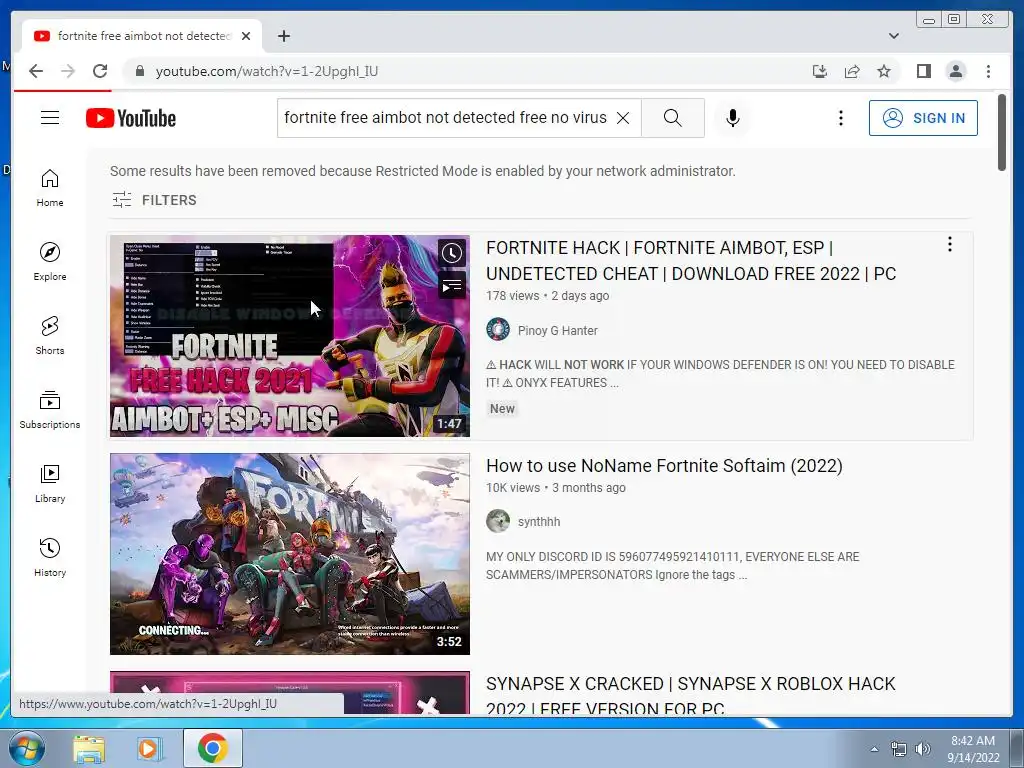
Task: Click the 'HACK WILL NOT WORK' description text
Action: (x=720, y=374)
